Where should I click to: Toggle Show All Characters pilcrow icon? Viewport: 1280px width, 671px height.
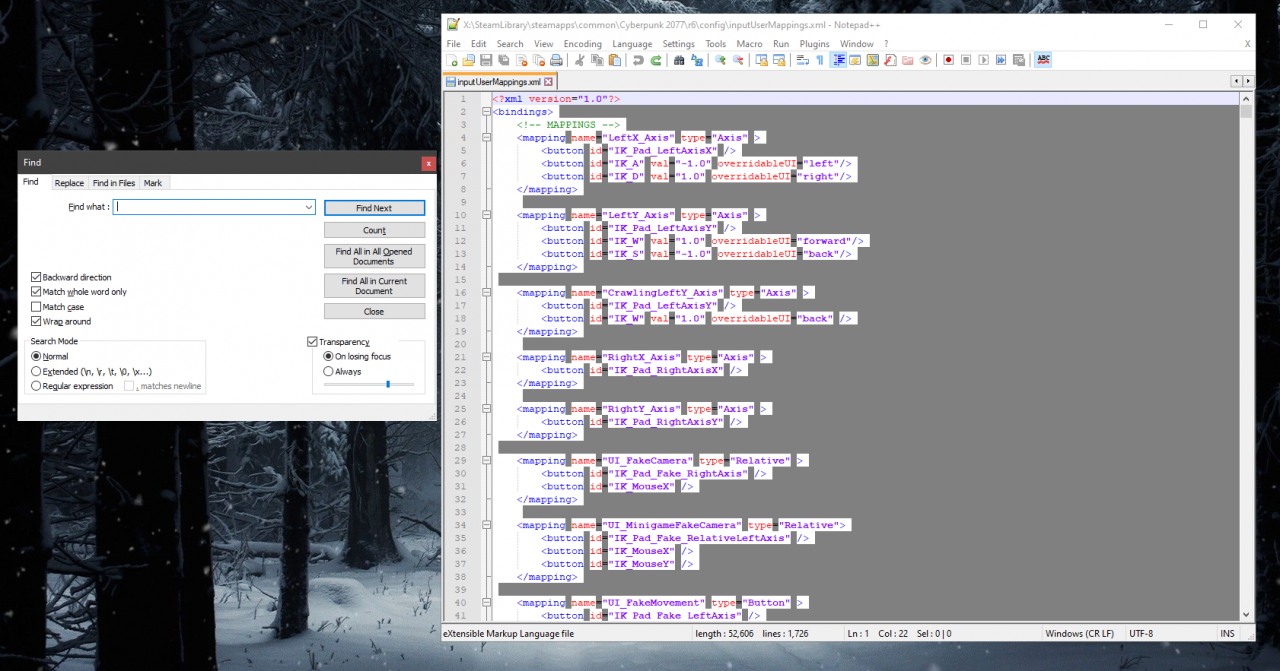click(x=819, y=60)
